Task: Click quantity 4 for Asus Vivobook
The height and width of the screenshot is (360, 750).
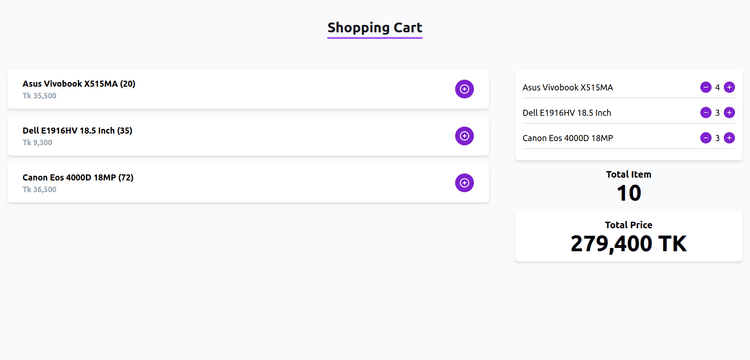Action: point(717,87)
